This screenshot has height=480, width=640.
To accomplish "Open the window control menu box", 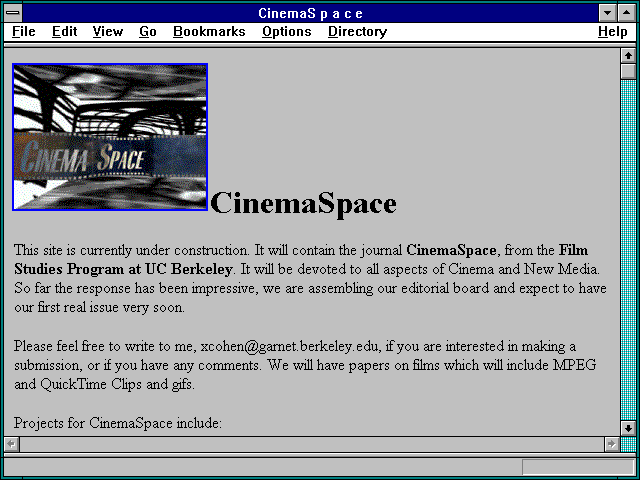I will (x=13, y=13).
